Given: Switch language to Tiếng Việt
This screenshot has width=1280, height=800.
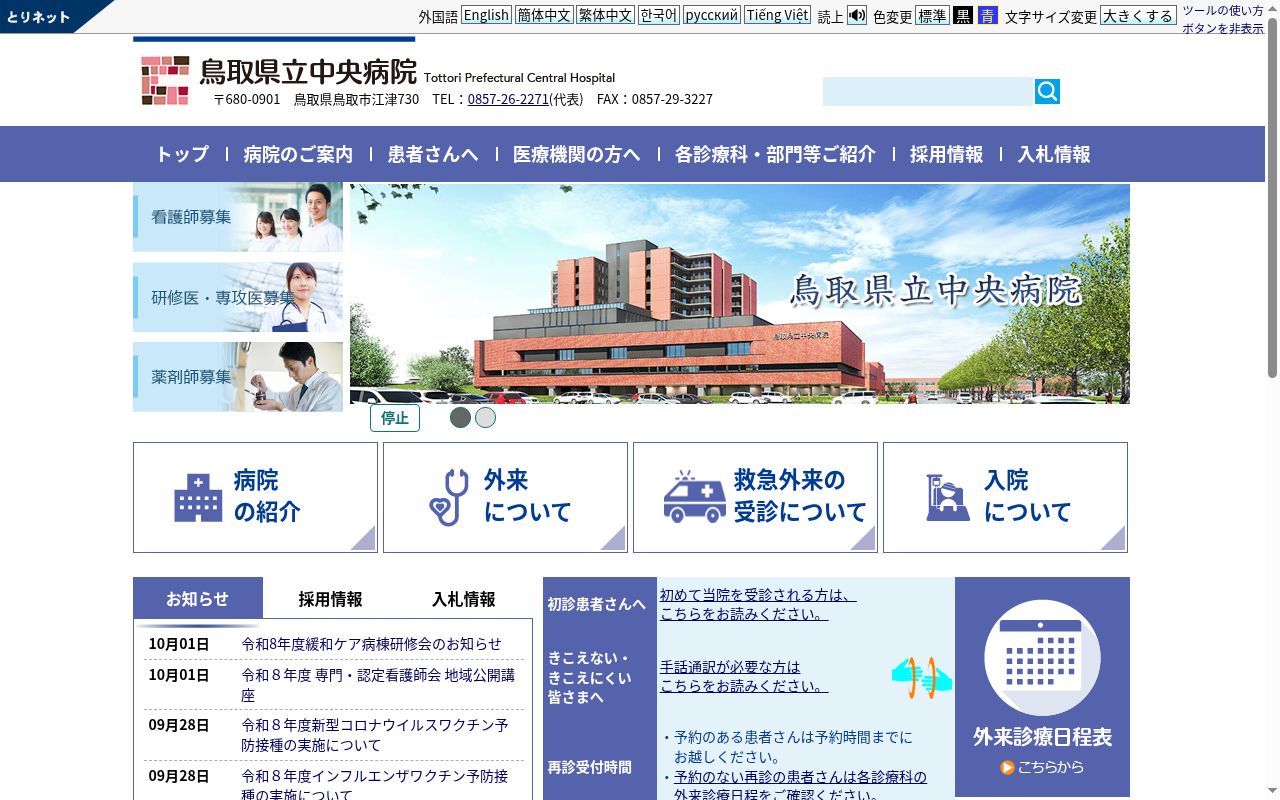Looking at the screenshot, I should 777,15.
